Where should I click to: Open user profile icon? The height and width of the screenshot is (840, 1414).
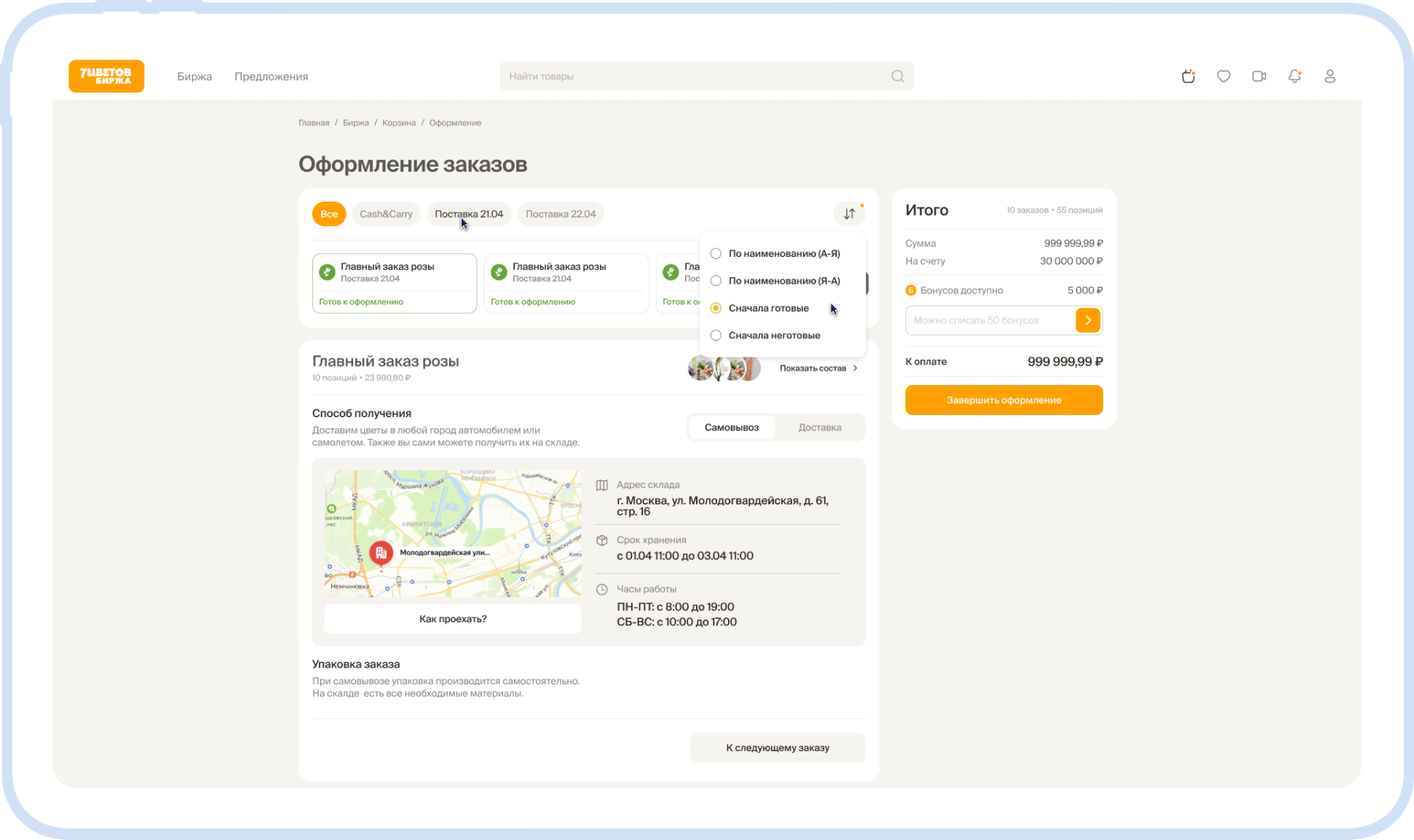(1330, 76)
